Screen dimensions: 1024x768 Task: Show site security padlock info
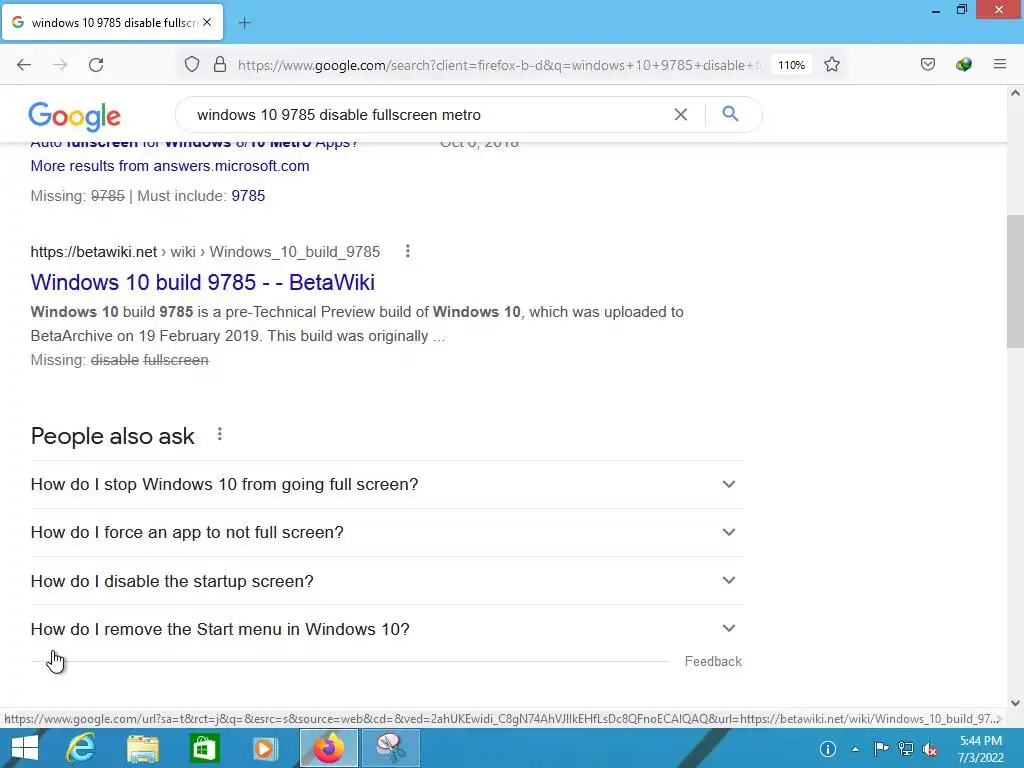[220, 65]
